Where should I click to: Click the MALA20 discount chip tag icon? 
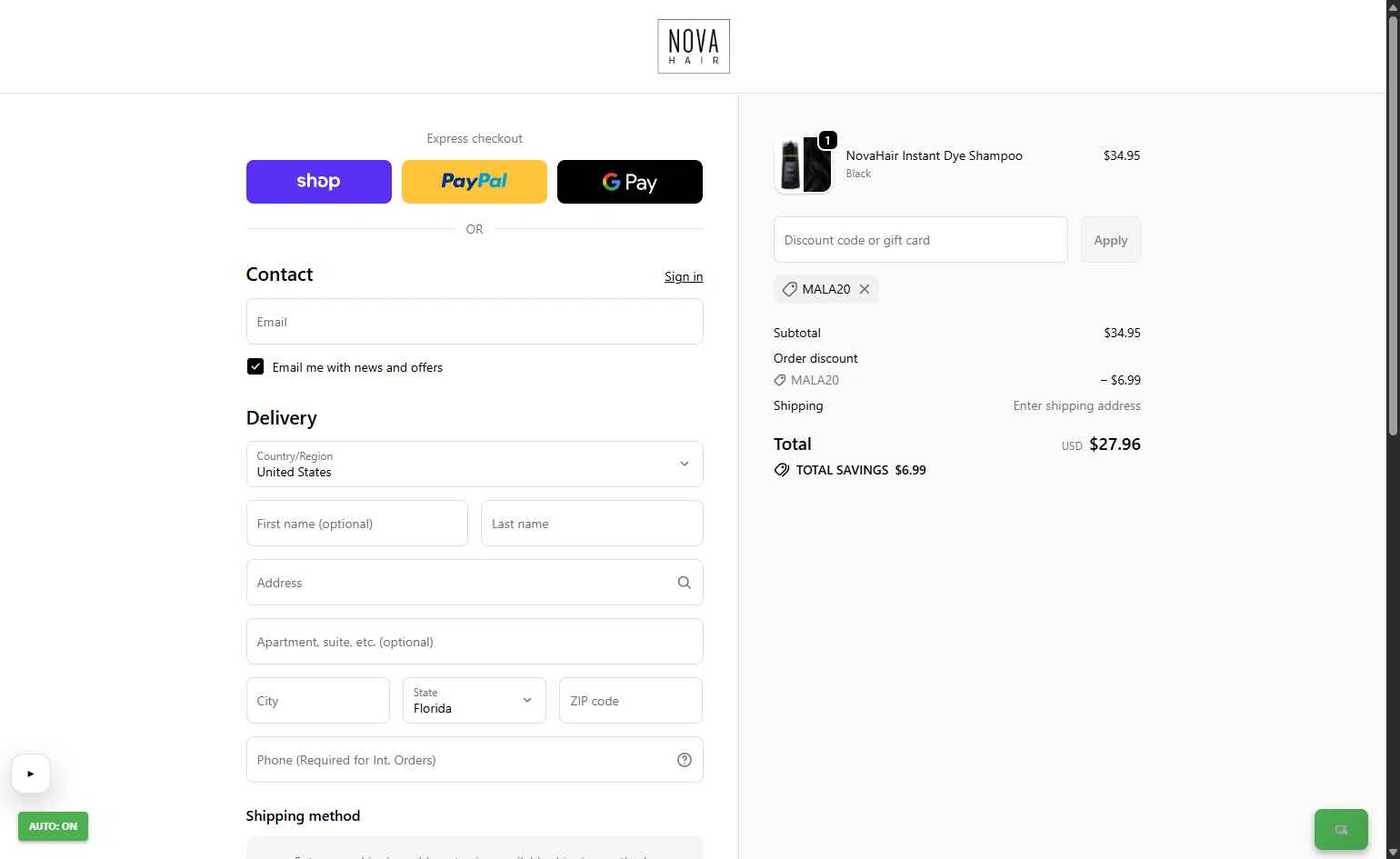click(x=789, y=289)
